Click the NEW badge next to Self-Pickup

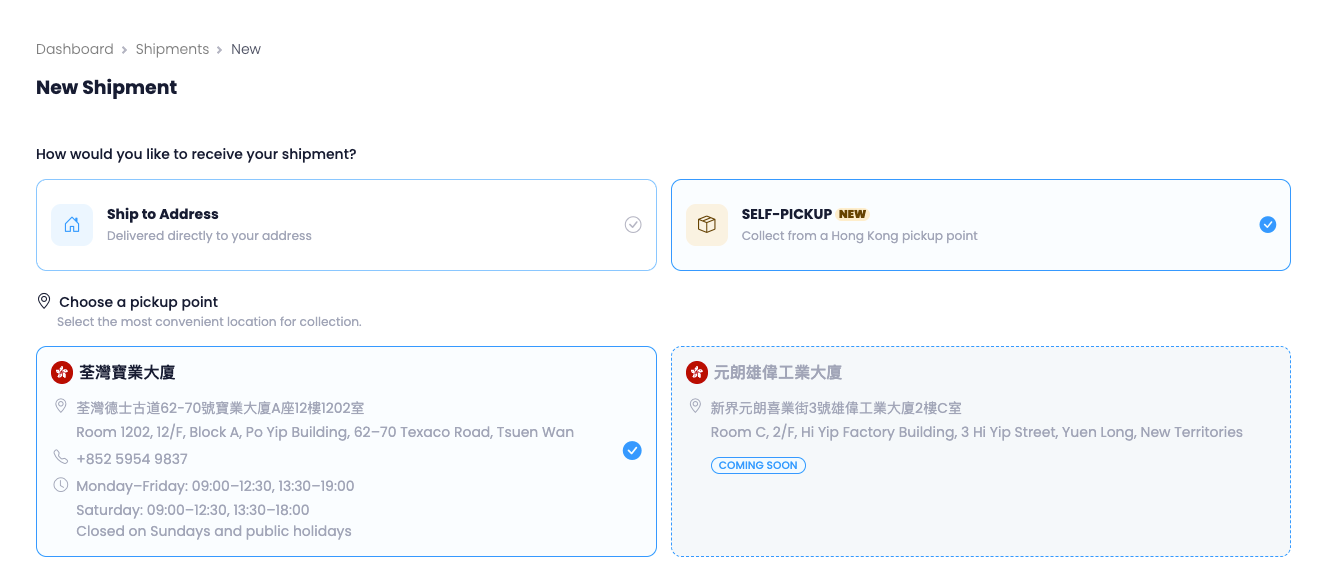tap(853, 214)
